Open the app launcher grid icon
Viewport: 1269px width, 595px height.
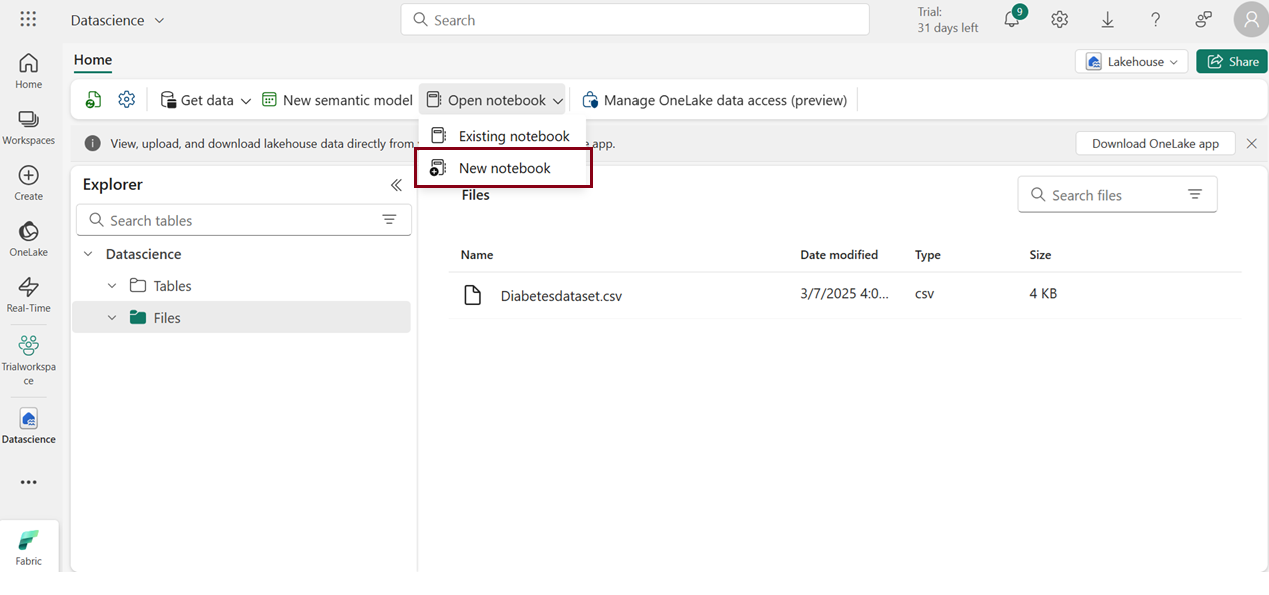pyautogui.click(x=28, y=20)
